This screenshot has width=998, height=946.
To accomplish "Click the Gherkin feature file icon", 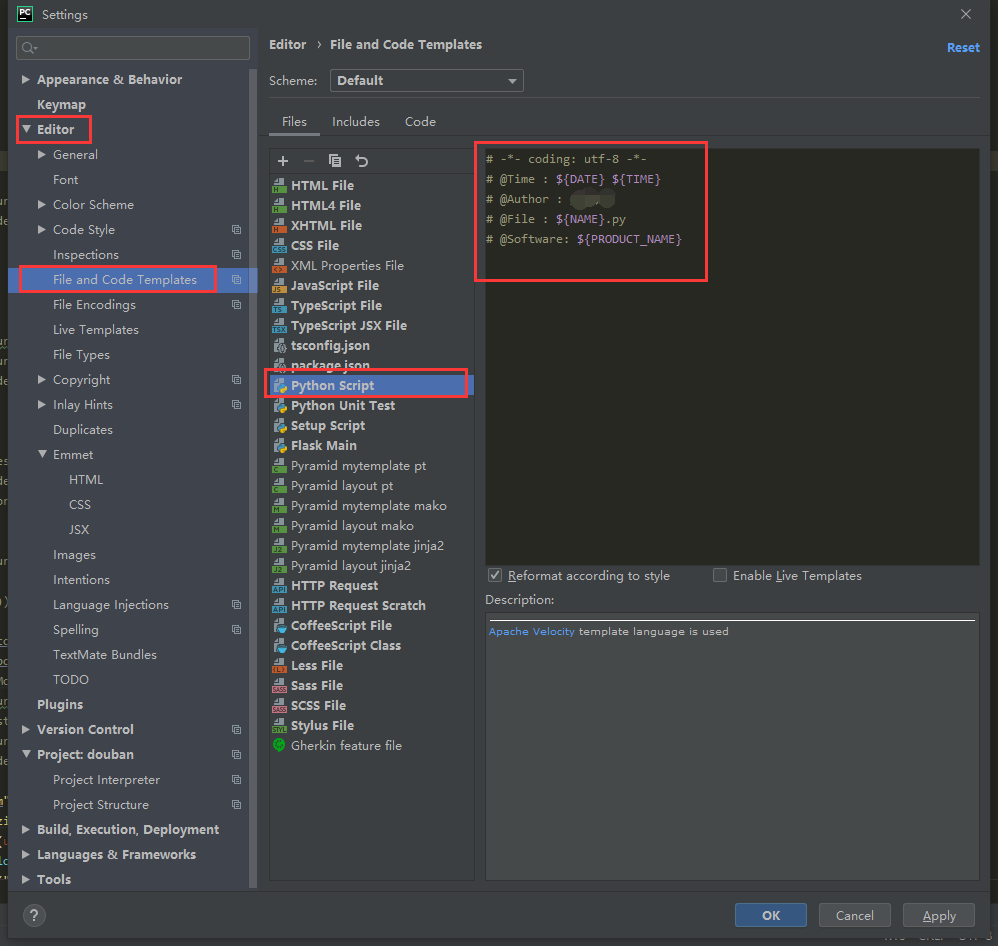I will pyautogui.click(x=279, y=745).
